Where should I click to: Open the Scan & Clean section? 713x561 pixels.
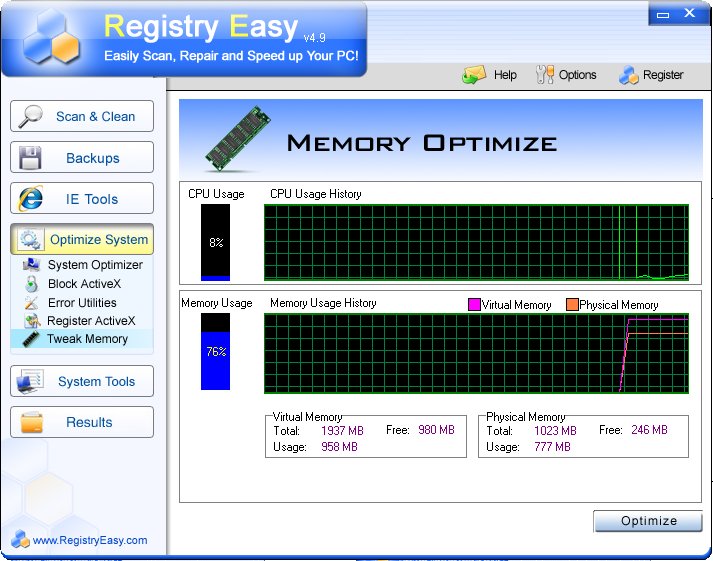[x=82, y=116]
